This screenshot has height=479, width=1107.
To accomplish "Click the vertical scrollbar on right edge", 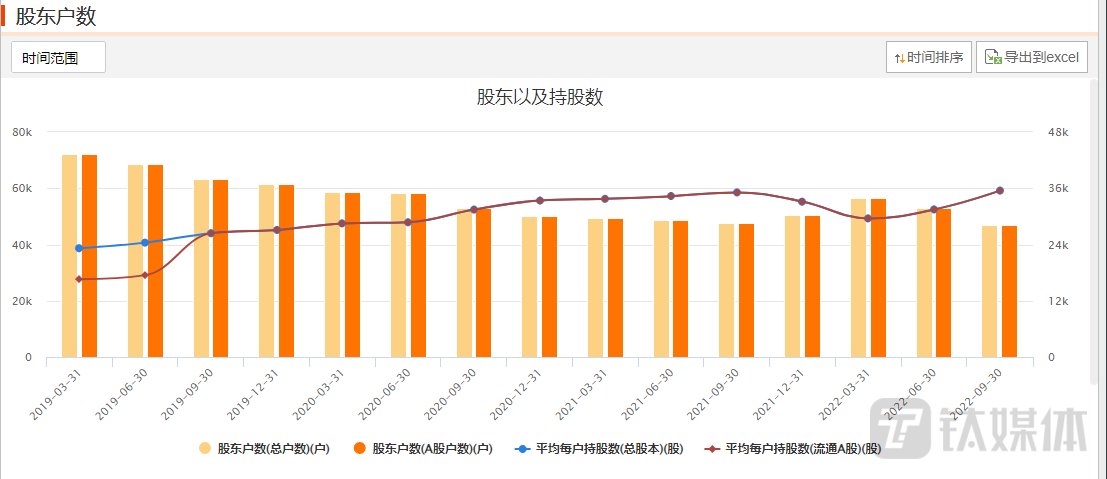I will [x=1096, y=233].
